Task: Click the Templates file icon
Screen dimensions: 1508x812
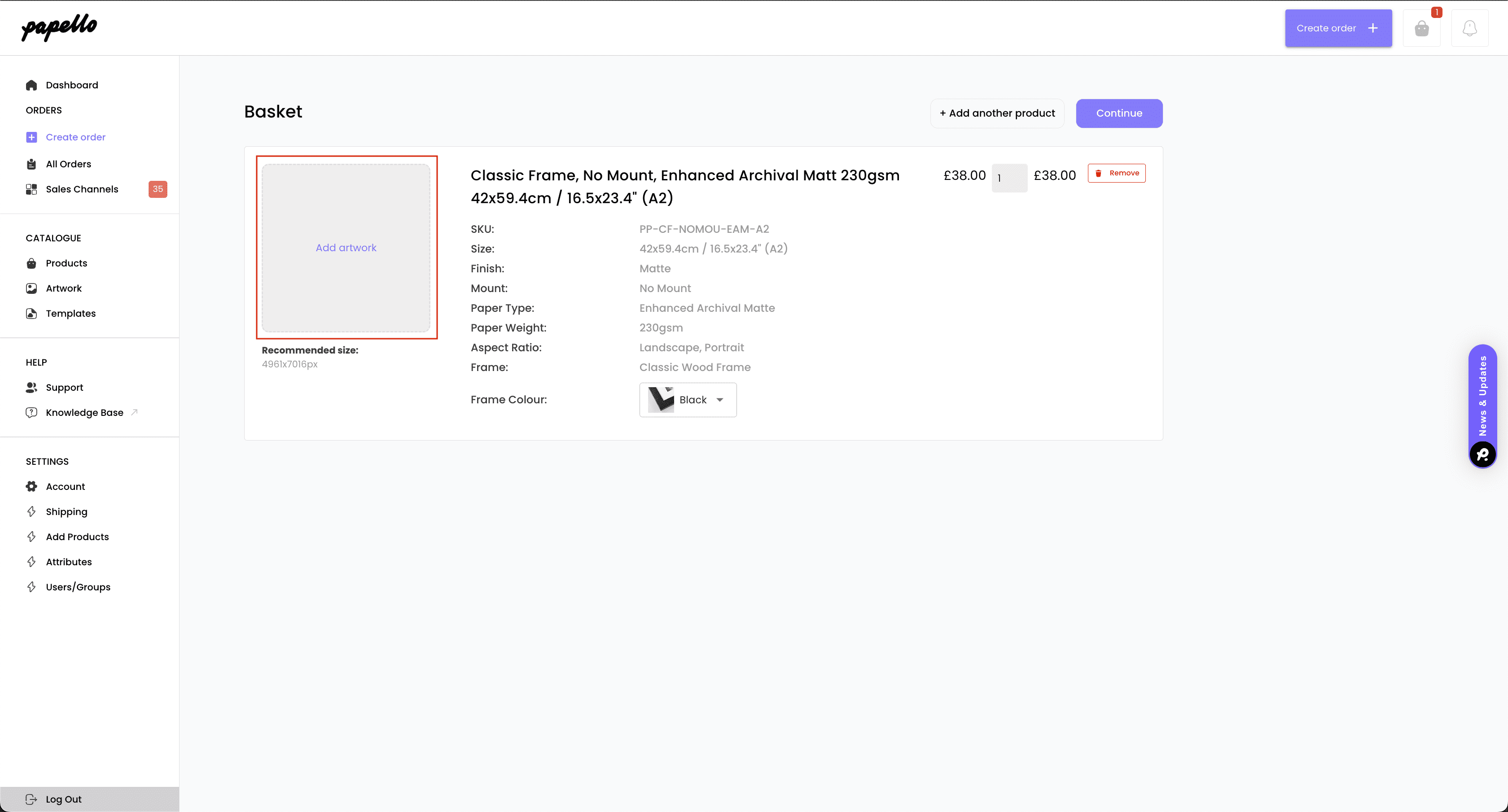Action: [x=31, y=314]
